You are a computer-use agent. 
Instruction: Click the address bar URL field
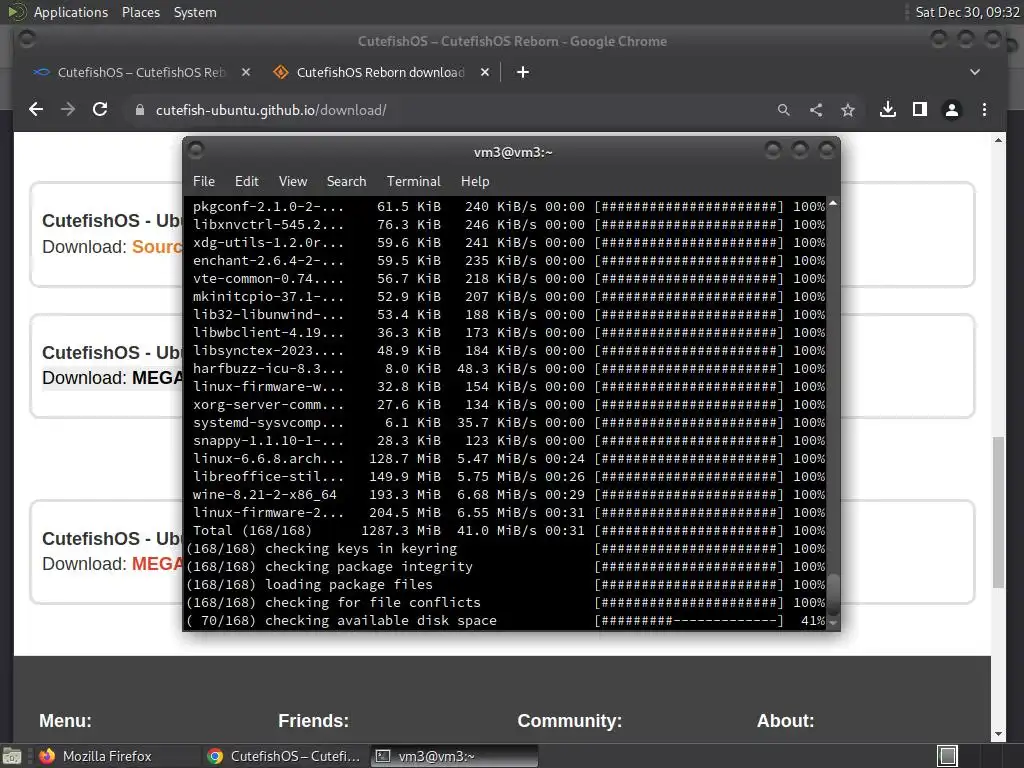point(451,110)
